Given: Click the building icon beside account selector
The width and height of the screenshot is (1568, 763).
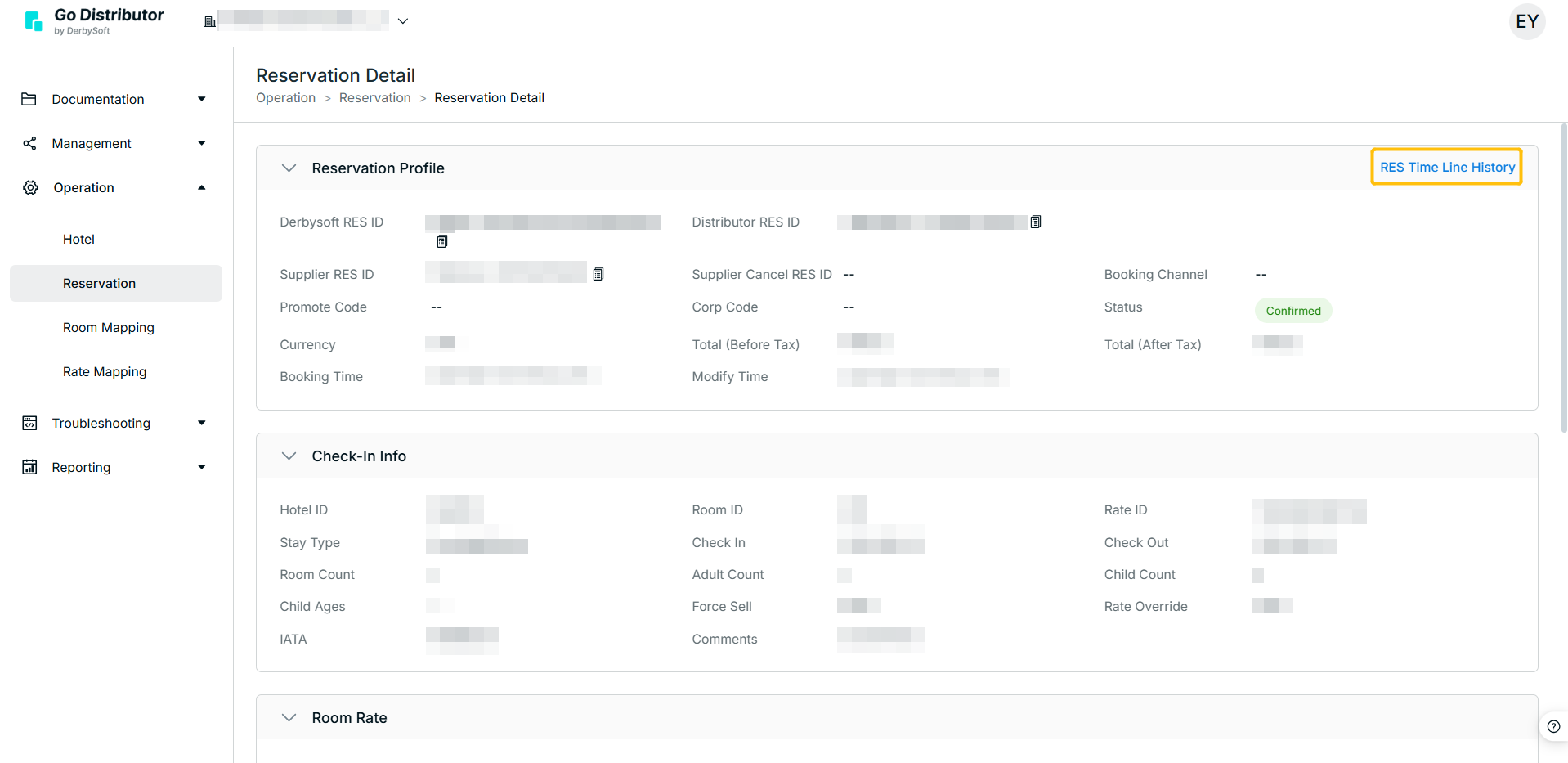Looking at the screenshot, I should click(x=210, y=21).
